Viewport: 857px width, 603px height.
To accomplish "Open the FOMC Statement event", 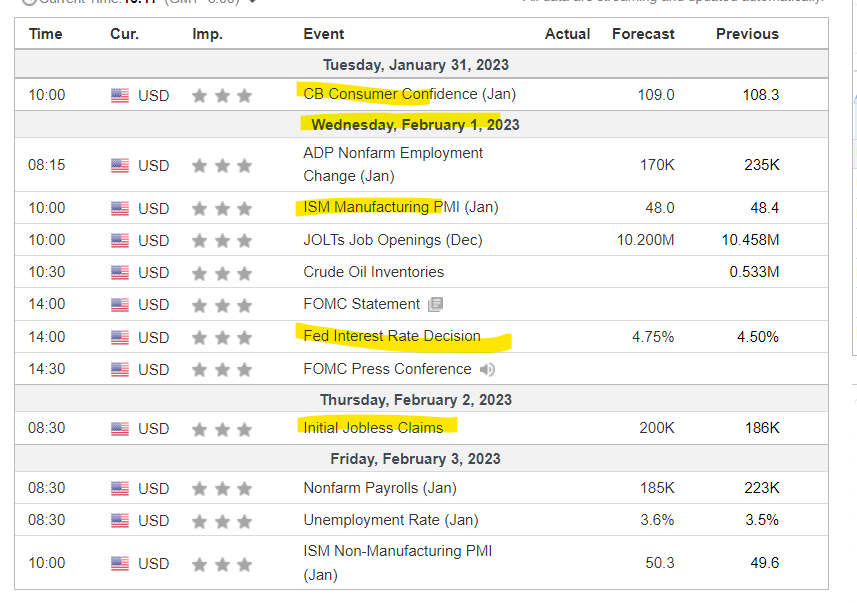I will tap(361, 304).
